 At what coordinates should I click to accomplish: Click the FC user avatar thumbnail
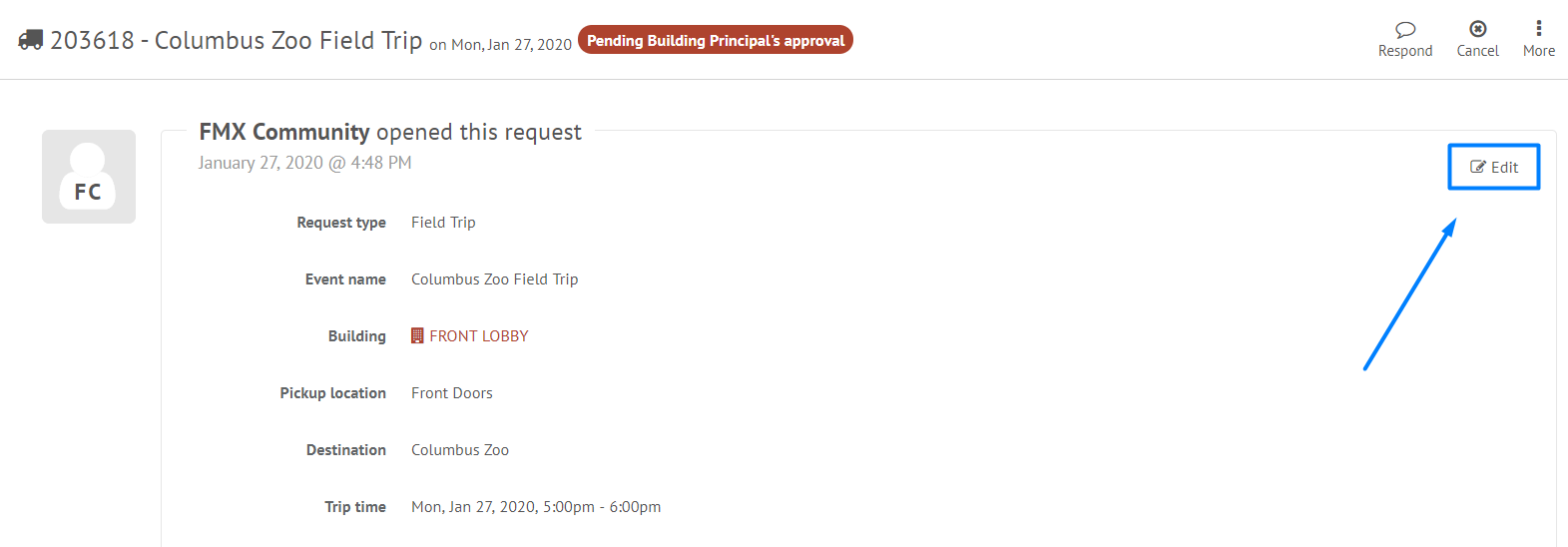pyautogui.click(x=89, y=177)
